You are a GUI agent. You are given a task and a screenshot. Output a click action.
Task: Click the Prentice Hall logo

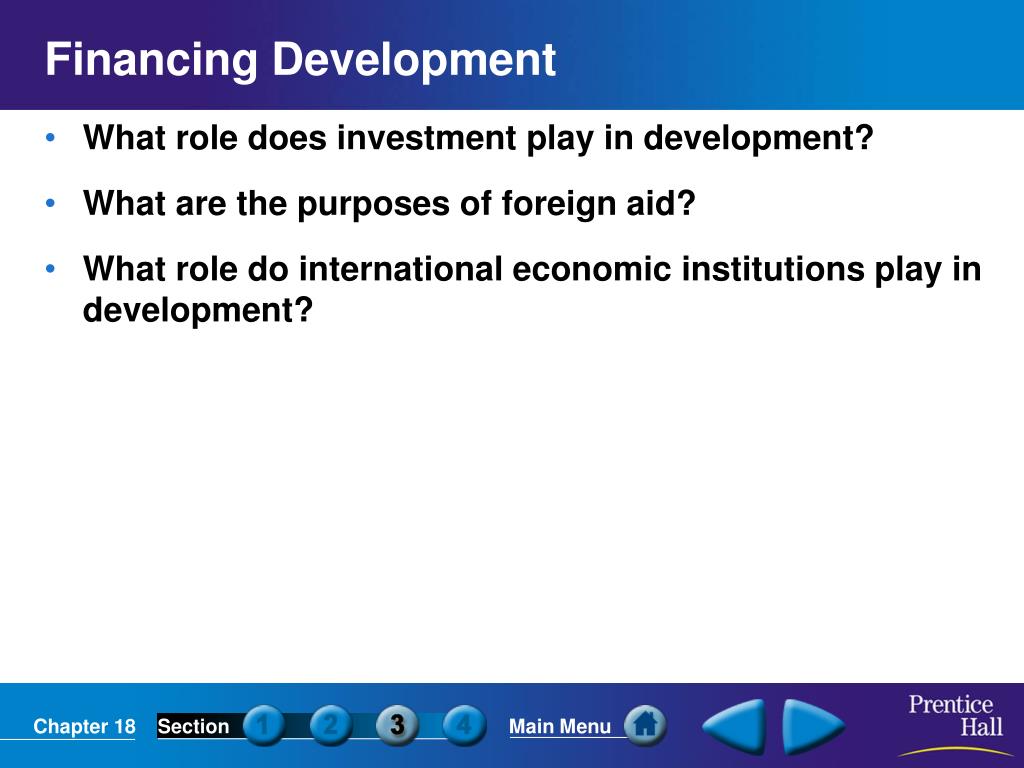point(955,725)
